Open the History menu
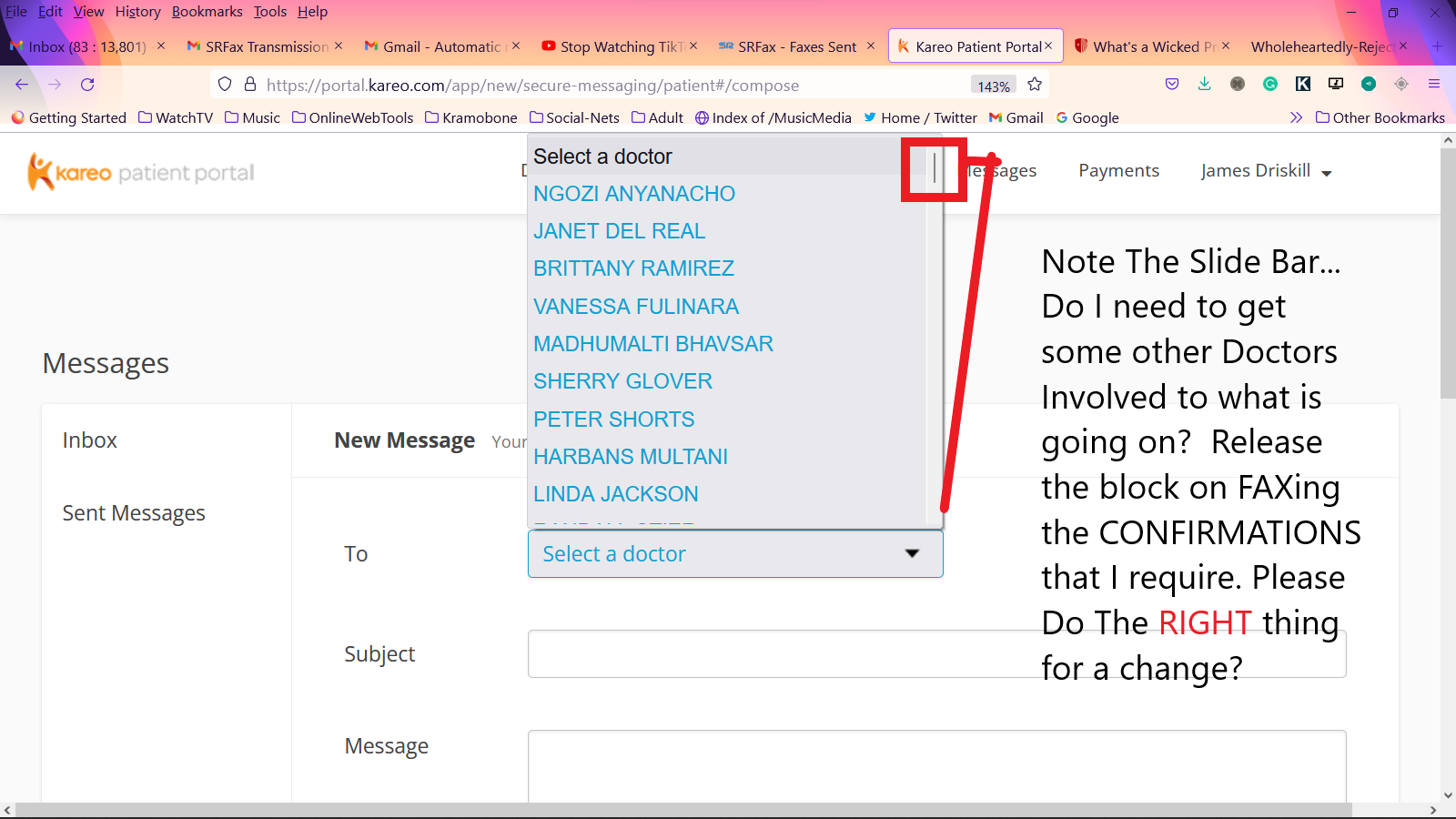The width and height of the screenshot is (1456, 819). point(137,12)
